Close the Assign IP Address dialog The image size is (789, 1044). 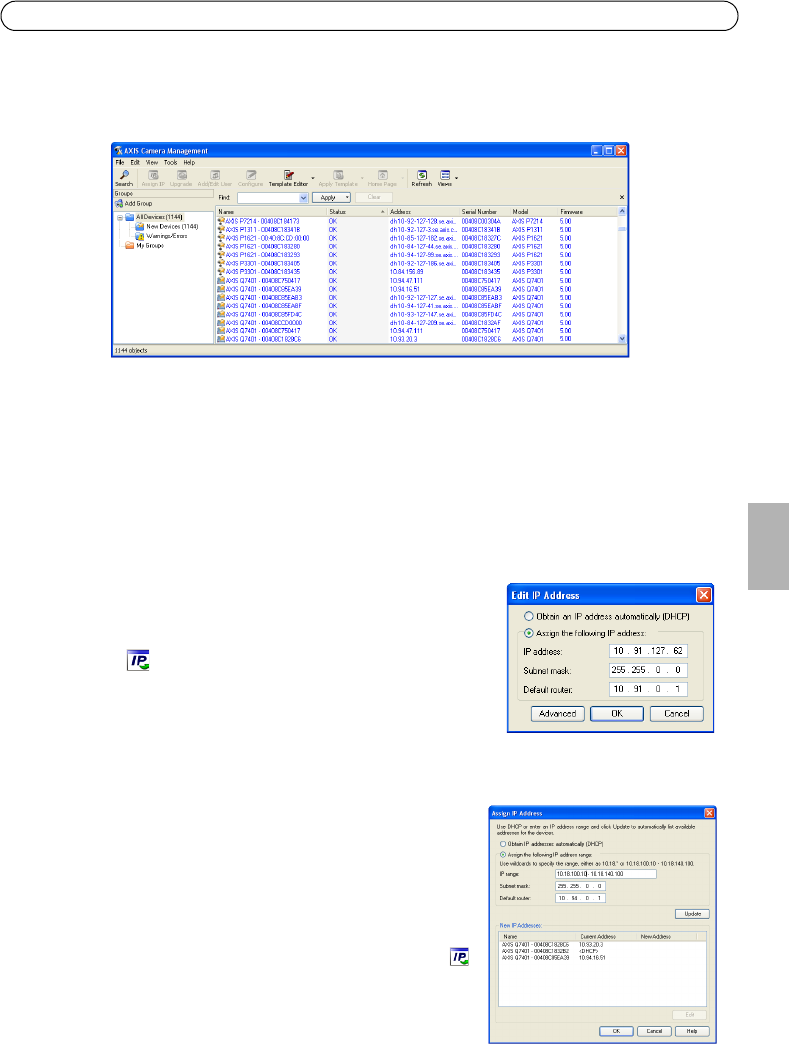[710, 813]
